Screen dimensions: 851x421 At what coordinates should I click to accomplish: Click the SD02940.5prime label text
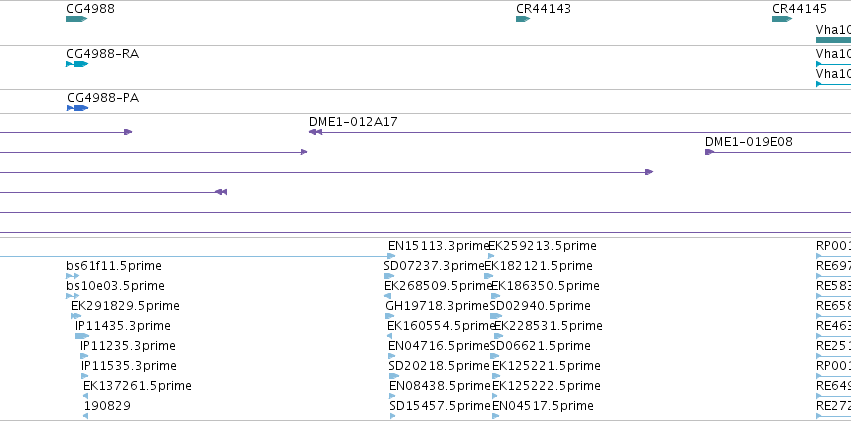pos(540,306)
